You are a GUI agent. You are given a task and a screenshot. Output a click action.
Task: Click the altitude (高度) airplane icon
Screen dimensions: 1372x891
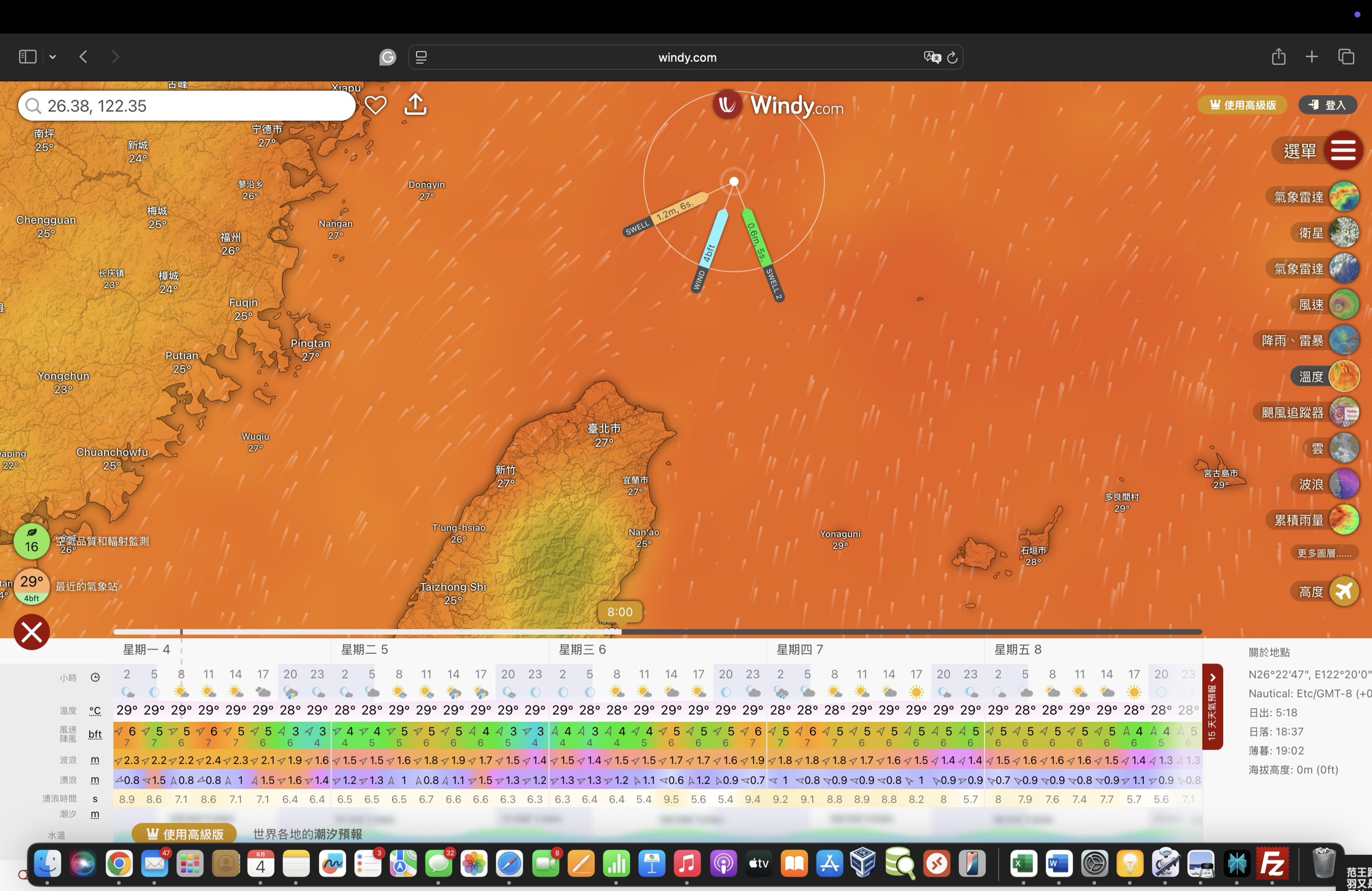coord(1344,591)
